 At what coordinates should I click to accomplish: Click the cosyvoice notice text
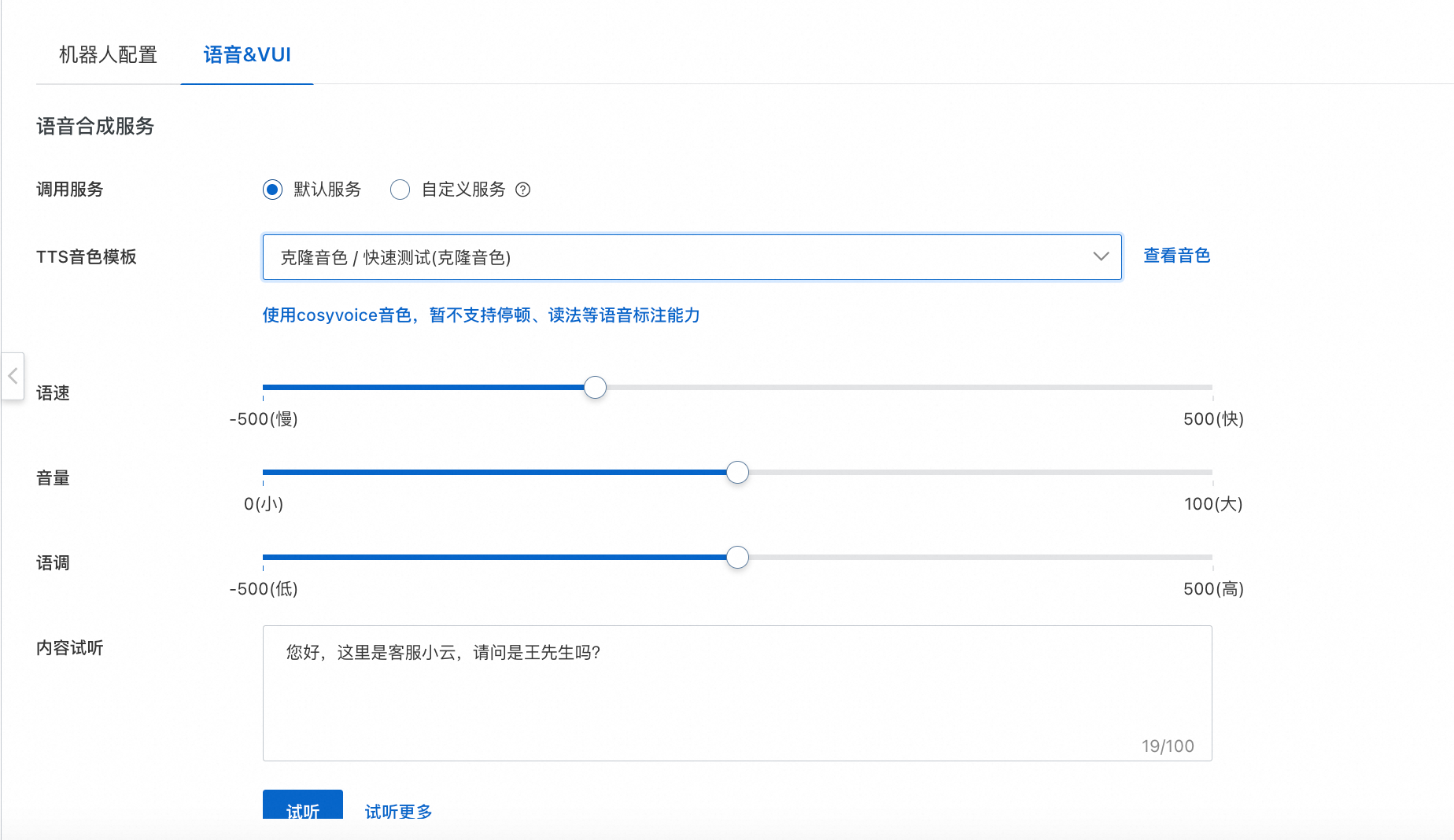click(x=481, y=315)
